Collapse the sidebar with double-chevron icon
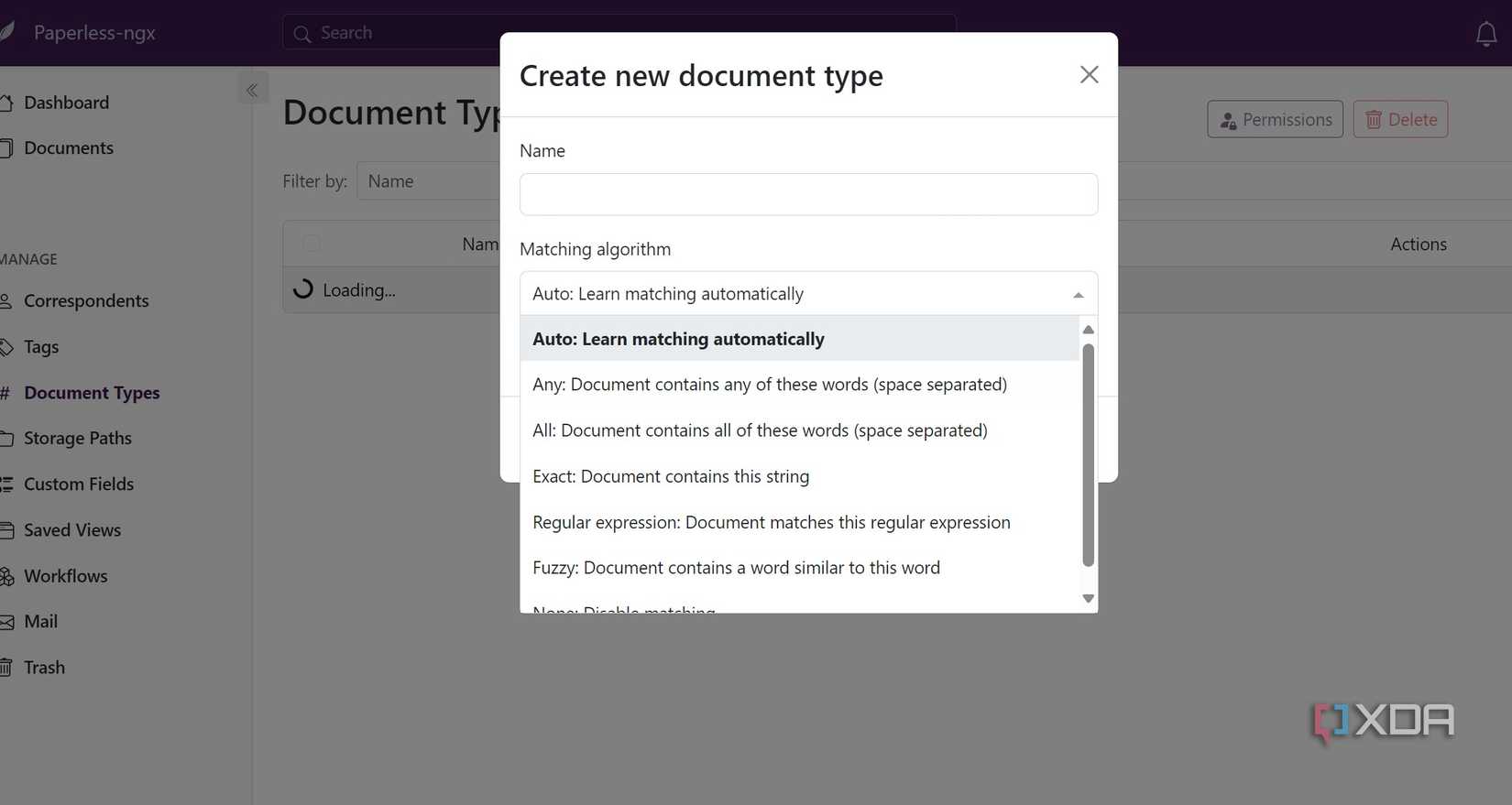Viewport: 1512px width, 805px height. (x=253, y=90)
